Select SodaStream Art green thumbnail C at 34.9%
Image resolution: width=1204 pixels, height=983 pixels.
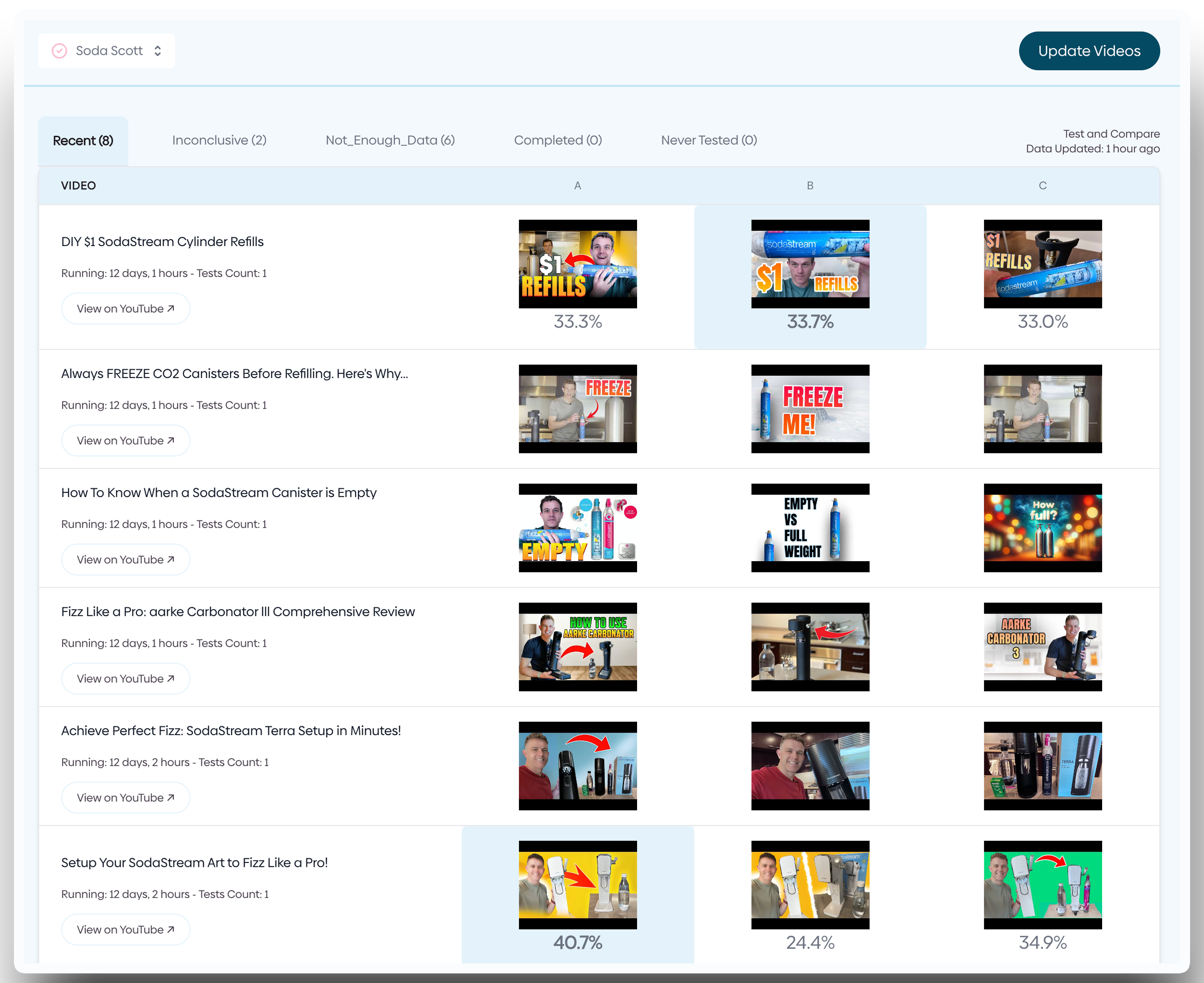[x=1043, y=885]
